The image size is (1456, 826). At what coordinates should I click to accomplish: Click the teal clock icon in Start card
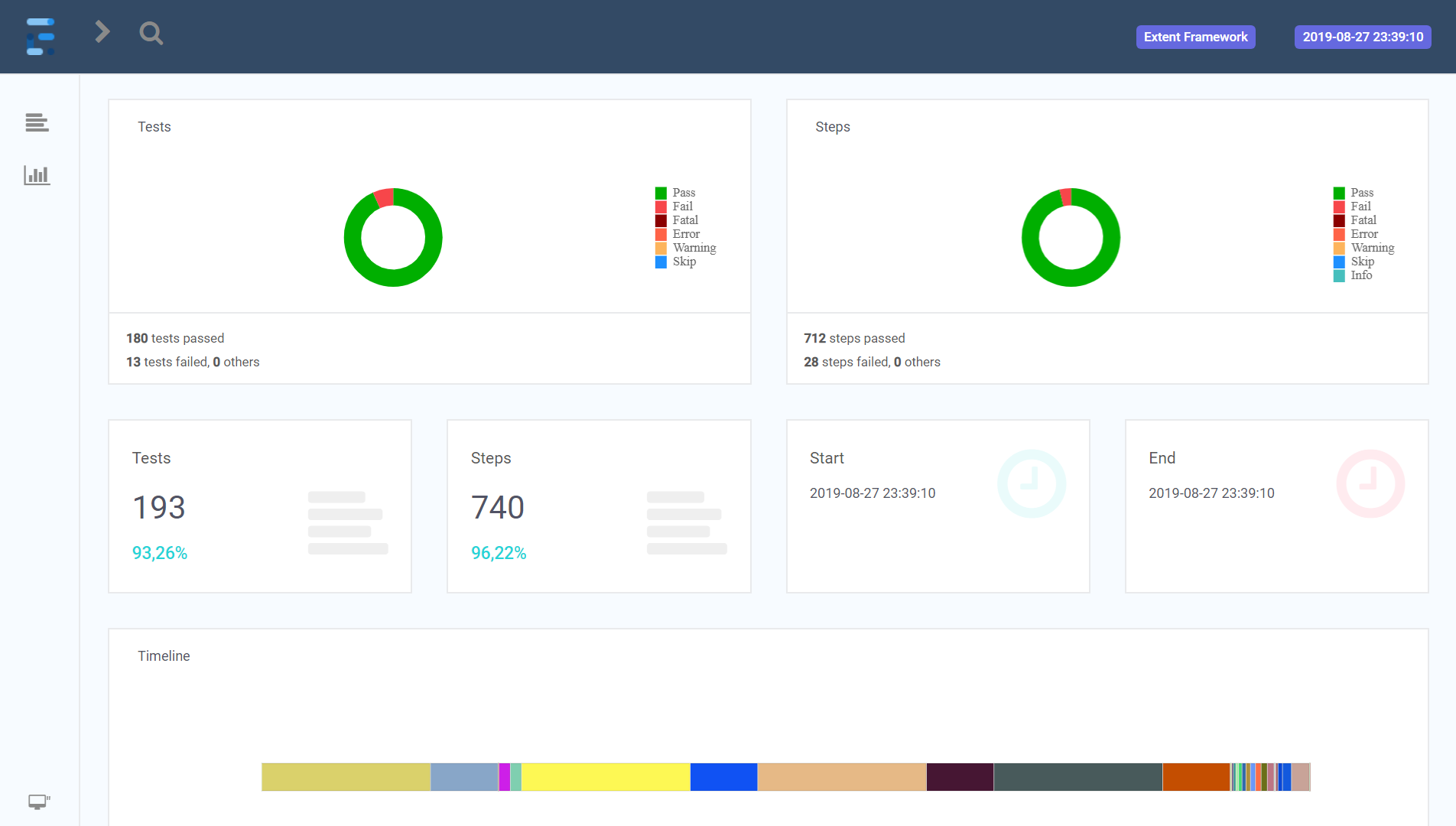pos(1031,483)
